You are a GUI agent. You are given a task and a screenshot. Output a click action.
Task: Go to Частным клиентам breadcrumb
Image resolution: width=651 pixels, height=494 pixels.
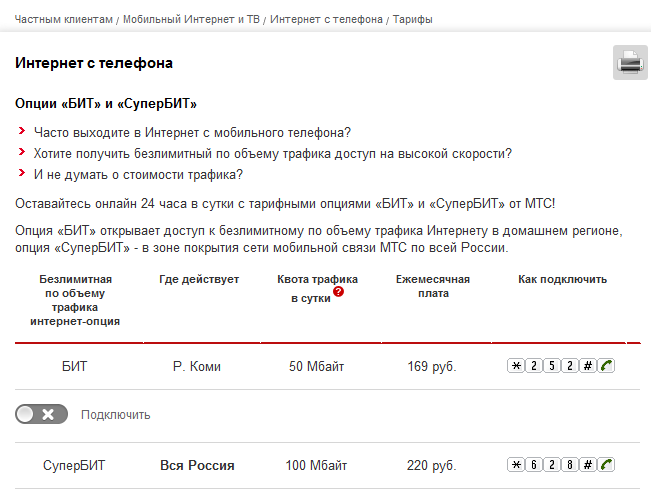pyautogui.click(x=63, y=19)
